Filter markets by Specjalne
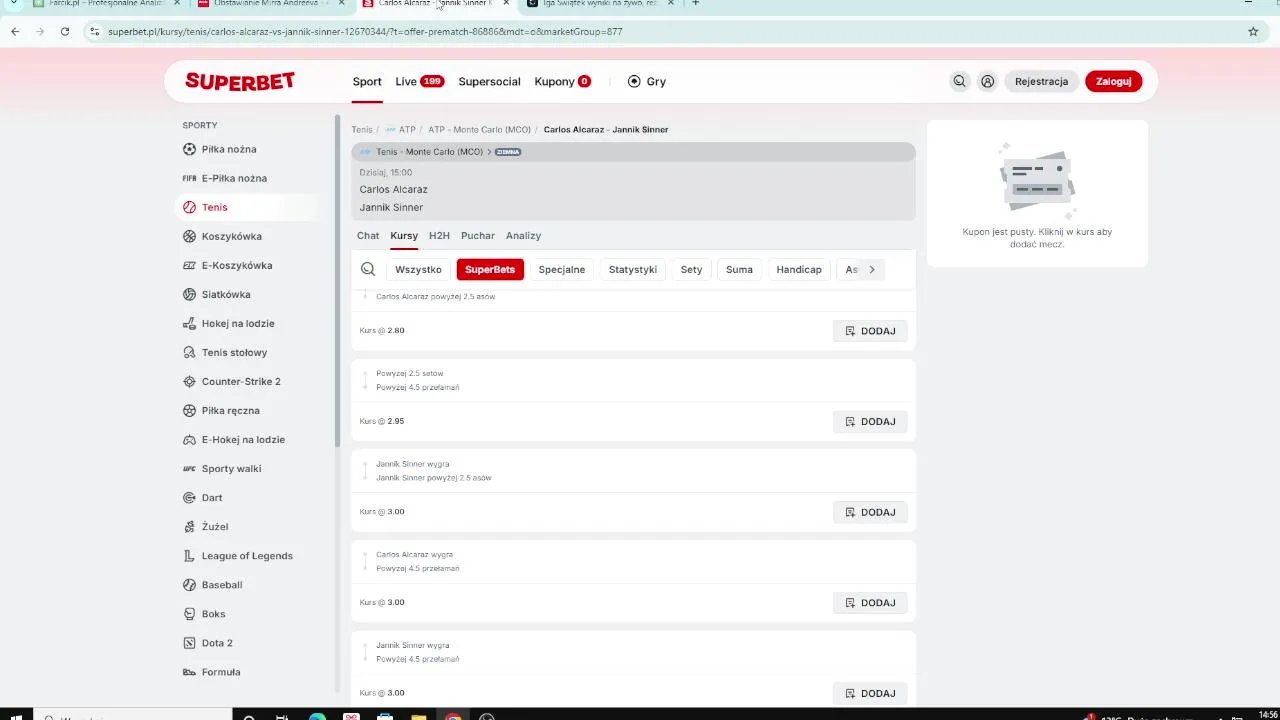Viewport: 1280px width, 720px height. pyautogui.click(x=562, y=269)
